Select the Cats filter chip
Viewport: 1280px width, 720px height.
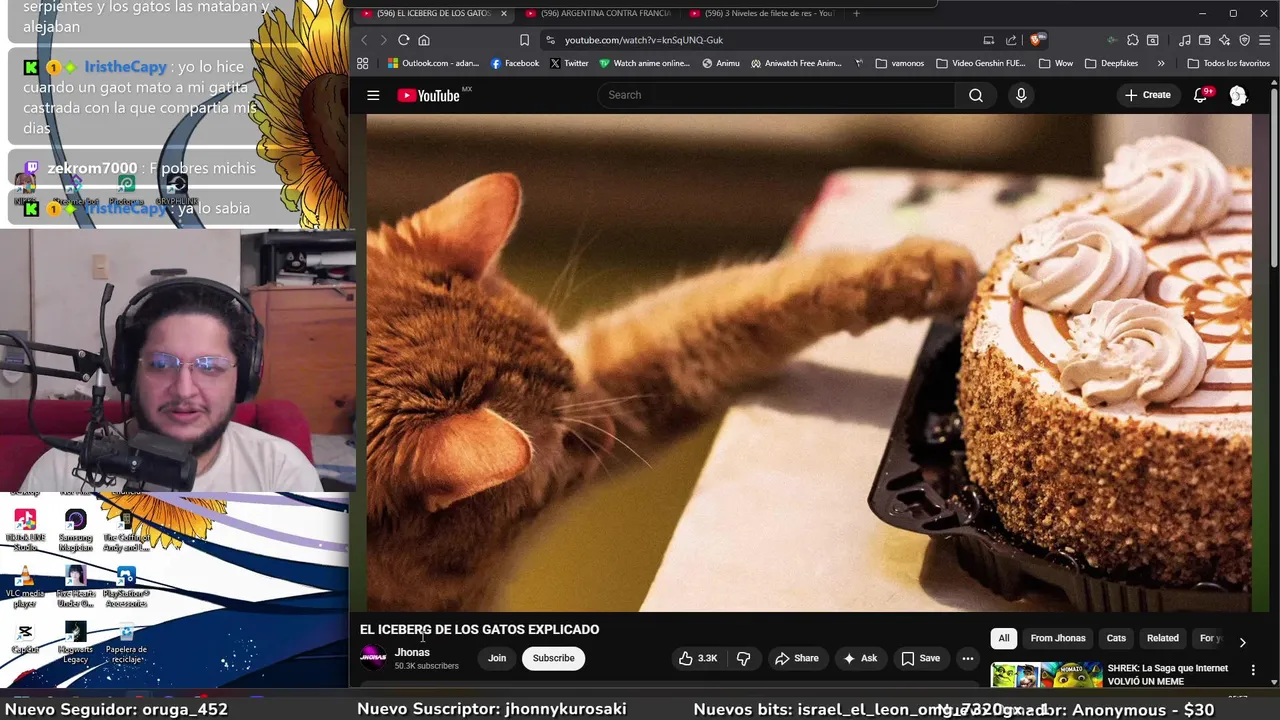1116,638
